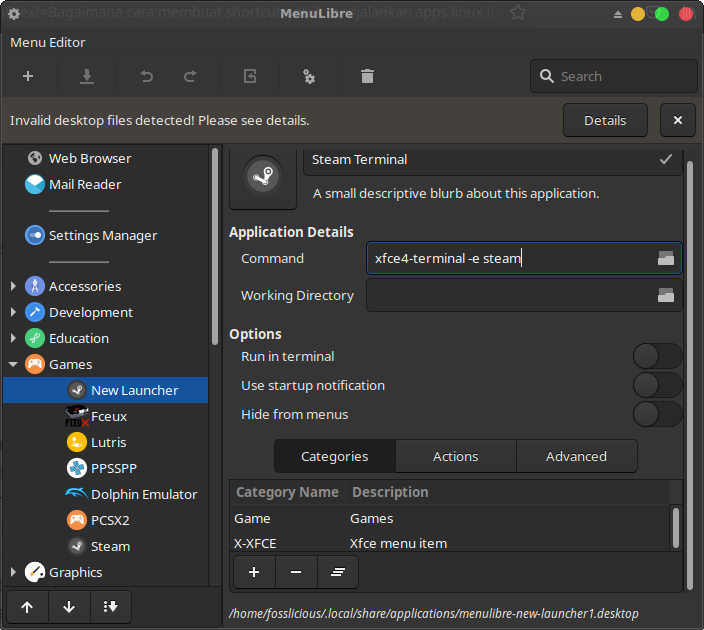
Task: Switch to the Categories tab
Action: (x=334, y=456)
